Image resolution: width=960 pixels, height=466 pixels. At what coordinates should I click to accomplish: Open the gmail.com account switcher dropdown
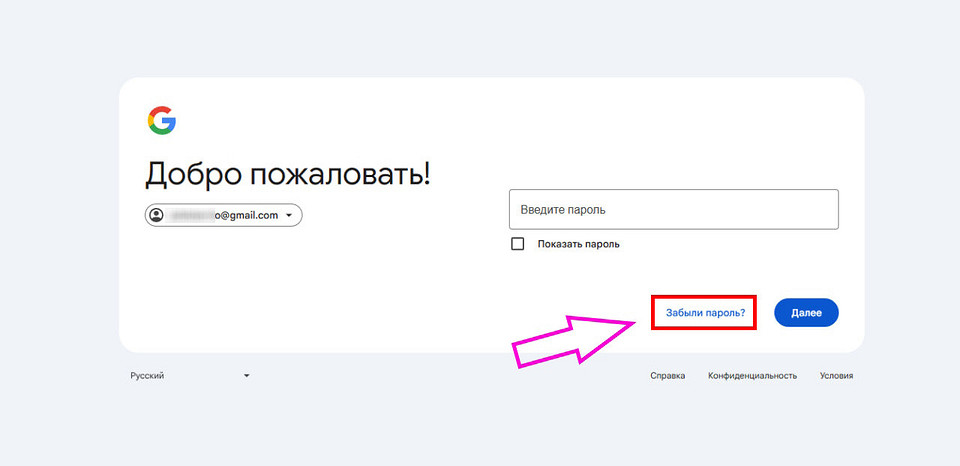[223, 215]
